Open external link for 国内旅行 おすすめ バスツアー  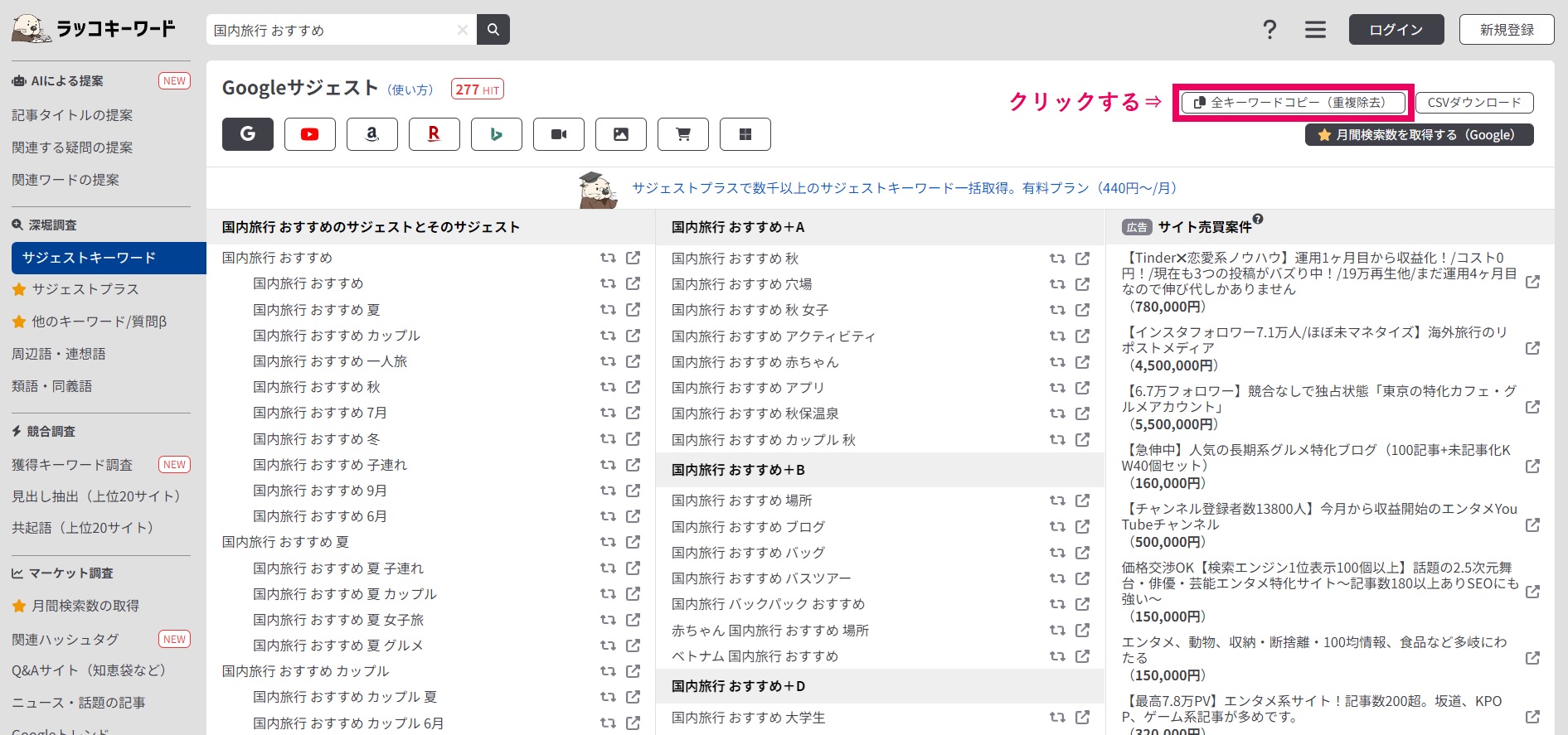(1083, 578)
